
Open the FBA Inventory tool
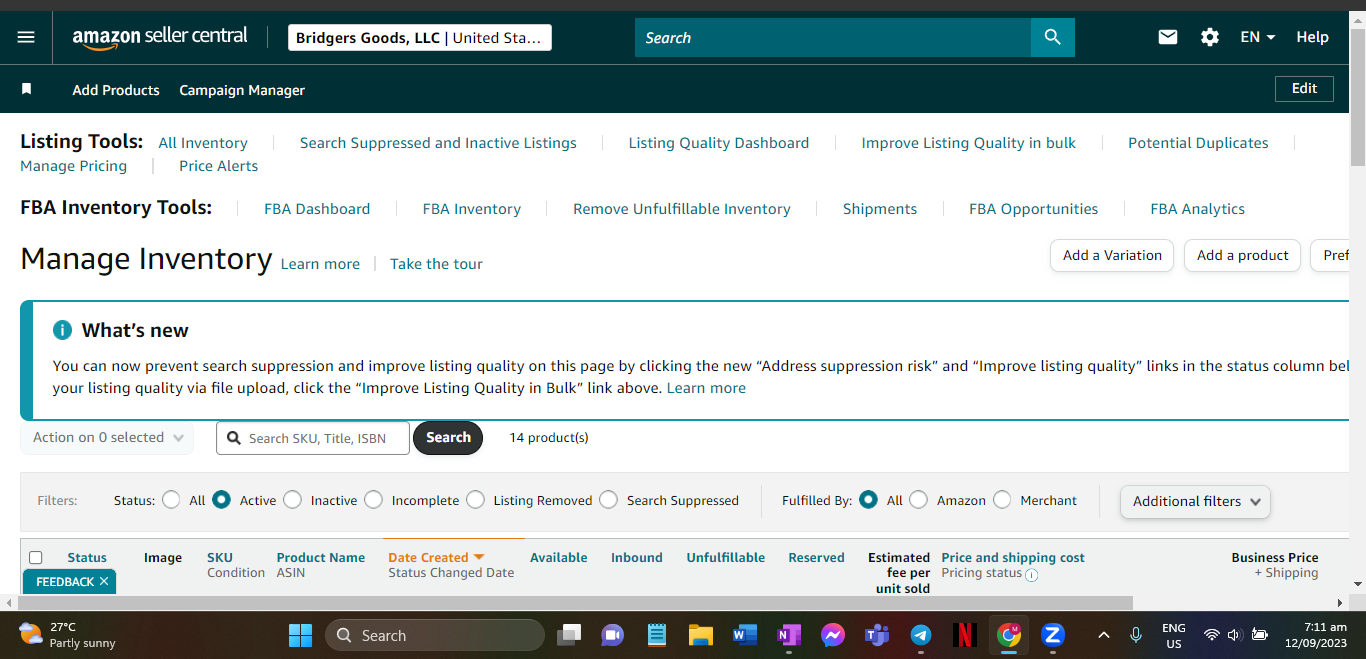472,209
